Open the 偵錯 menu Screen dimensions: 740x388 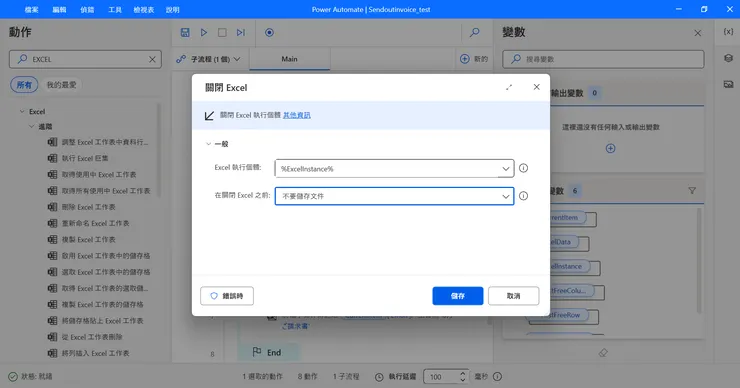[87, 9]
